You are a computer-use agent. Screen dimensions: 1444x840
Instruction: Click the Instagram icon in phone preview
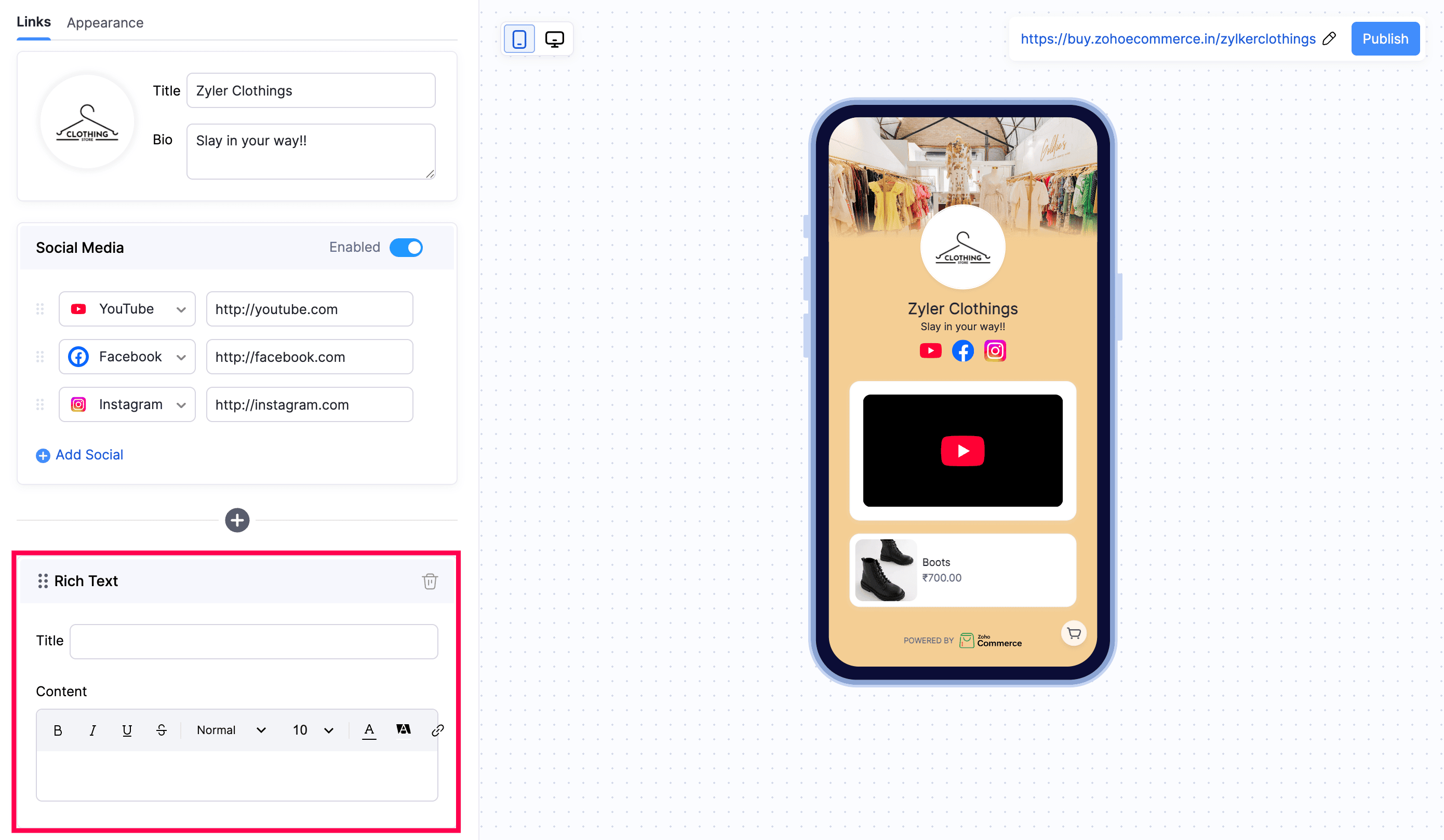[995, 350]
